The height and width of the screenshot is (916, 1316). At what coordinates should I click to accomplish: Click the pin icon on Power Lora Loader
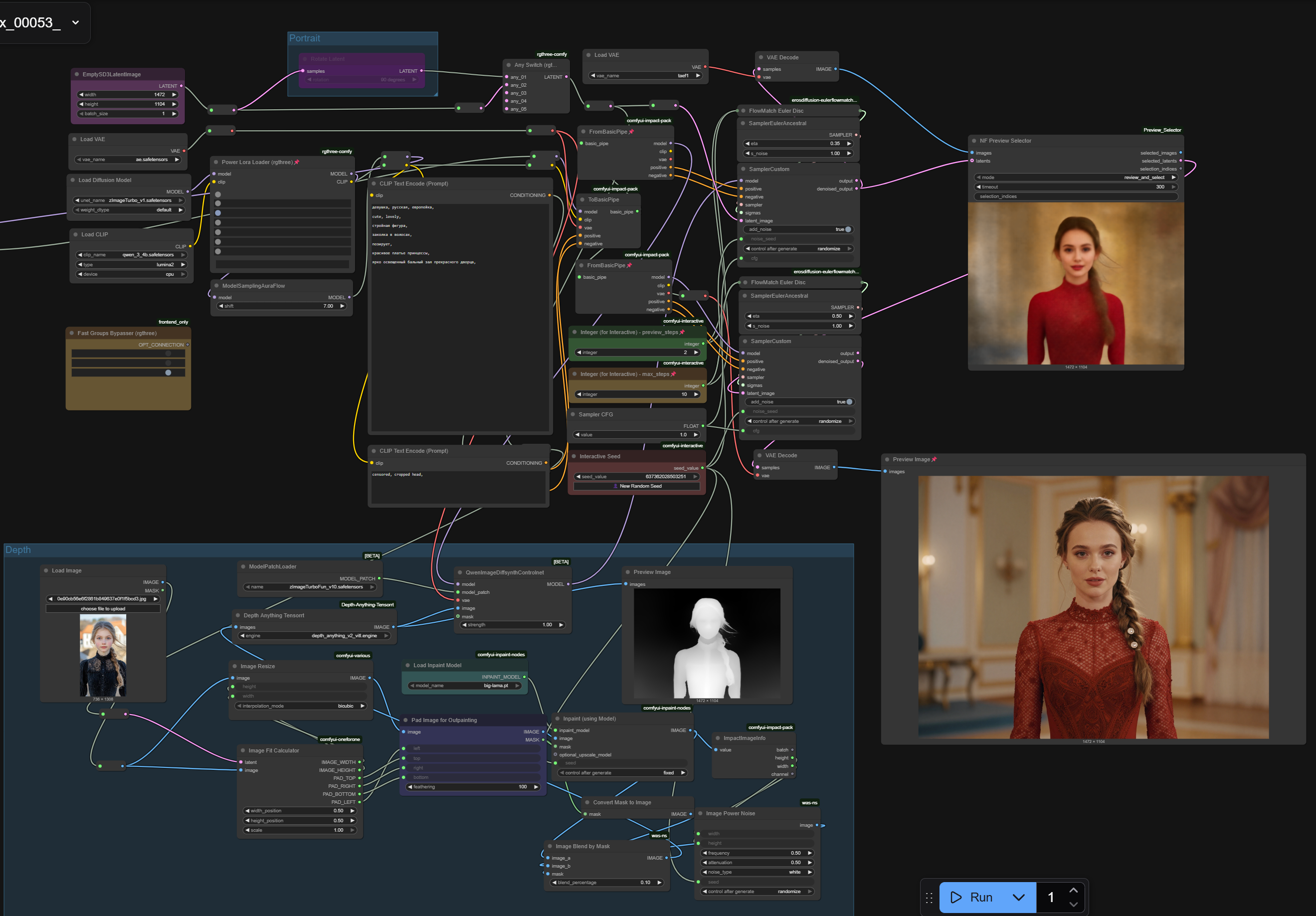point(297,162)
